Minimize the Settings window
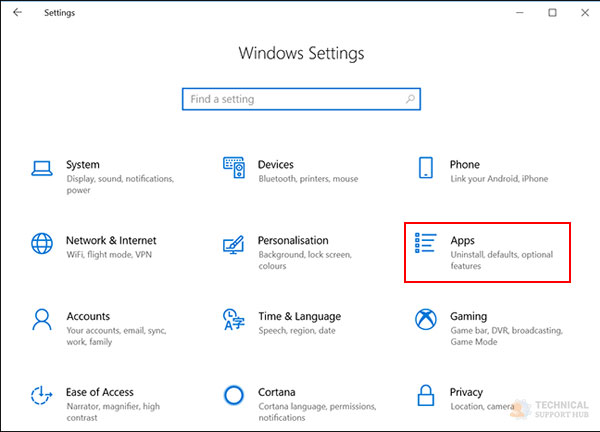Screen dimensions: 600x432 (x=520, y=13)
